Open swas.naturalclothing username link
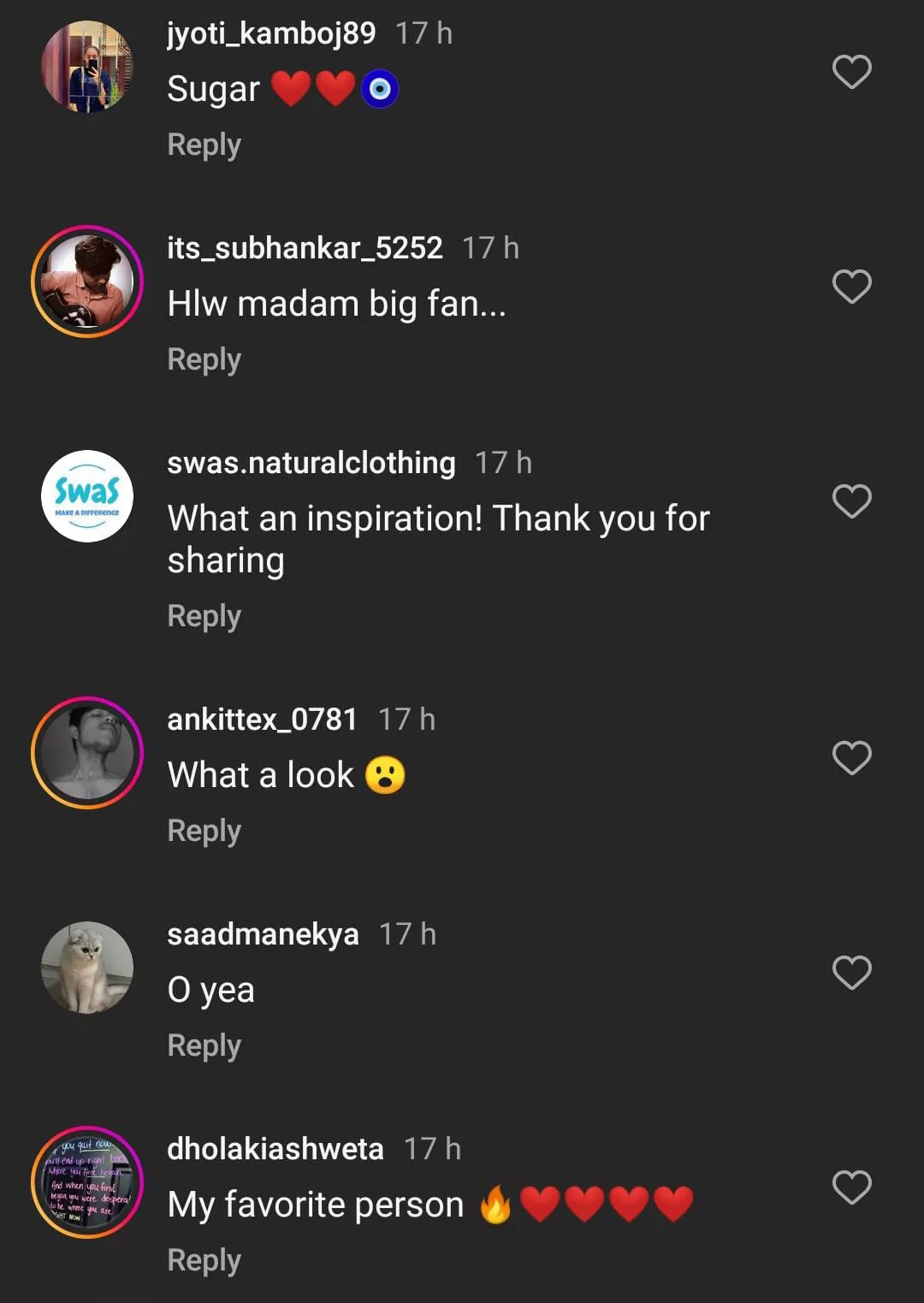Screen dimensions: 924x1303 311,463
